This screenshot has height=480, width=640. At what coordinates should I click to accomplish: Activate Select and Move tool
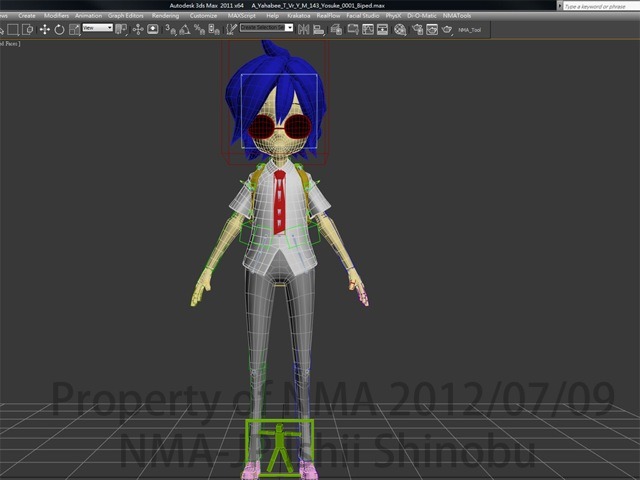tap(44, 29)
